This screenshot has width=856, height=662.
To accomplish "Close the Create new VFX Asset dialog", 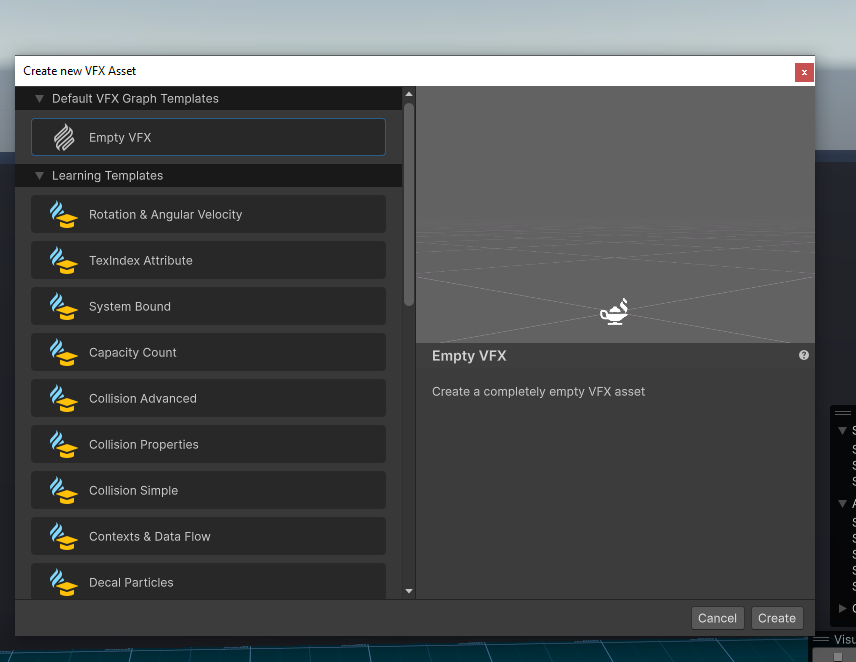I will (804, 71).
